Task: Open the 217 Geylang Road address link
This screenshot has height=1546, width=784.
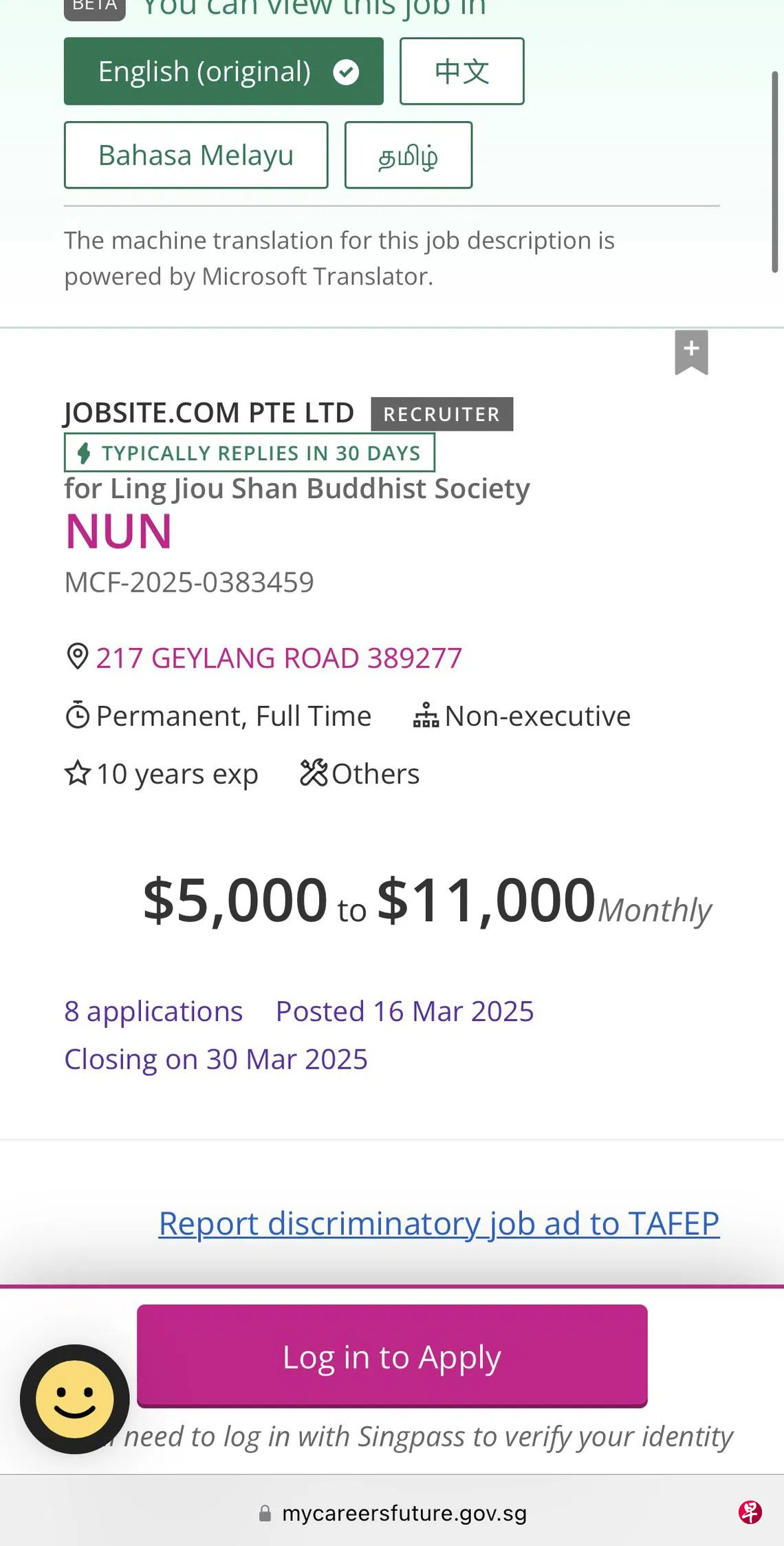Action: [x=279, y=658]
